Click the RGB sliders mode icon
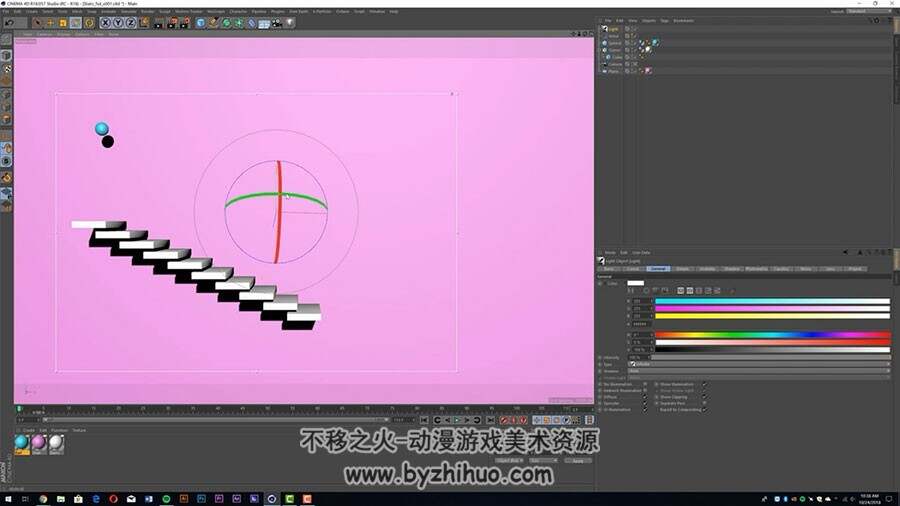Image resolution: width=900 pixels, height=506 pixels. pyautogui.click(x=681, y=291)
